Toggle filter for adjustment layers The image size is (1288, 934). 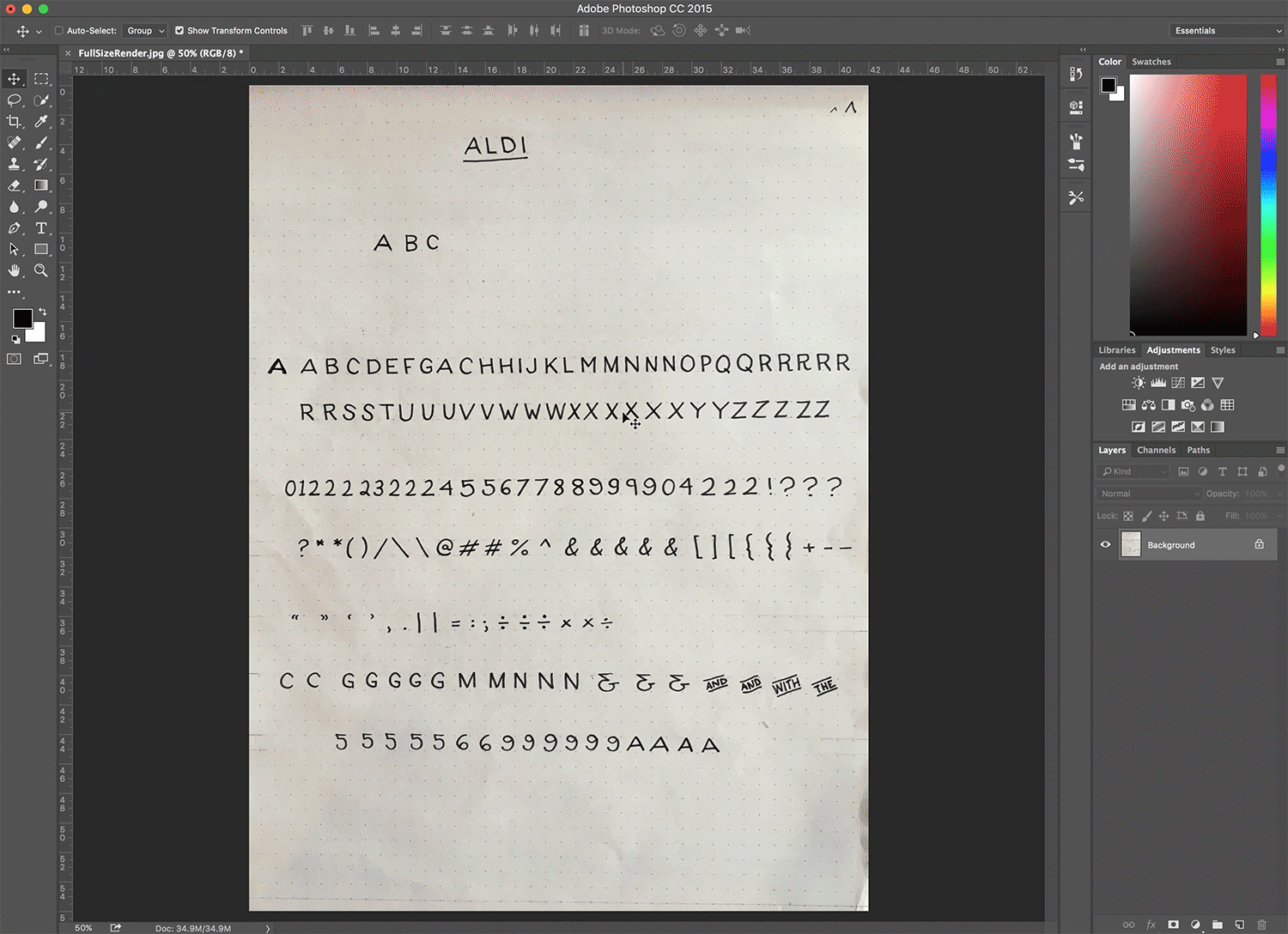[1203, 471]
